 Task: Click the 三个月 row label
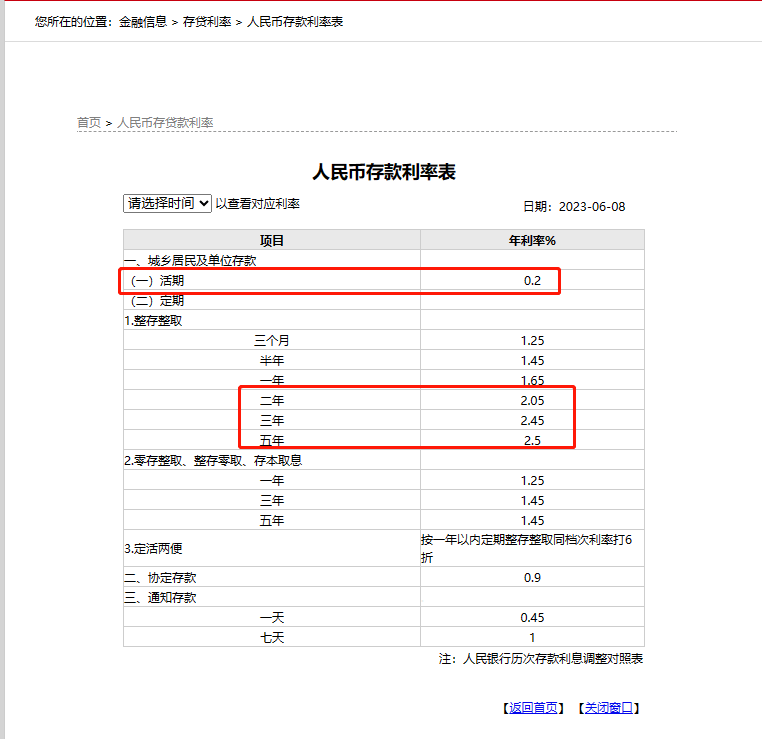click(x=272, y=341)
